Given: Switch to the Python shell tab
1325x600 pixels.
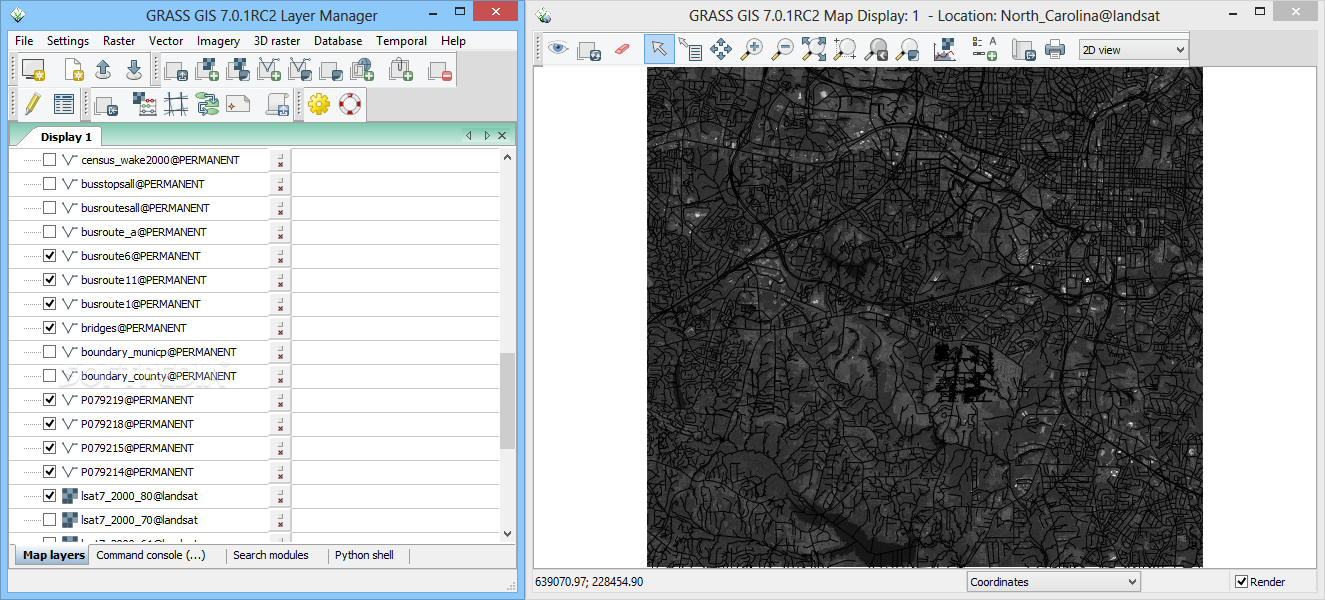Looking at the screenshot, I should (x=364, y=555).
